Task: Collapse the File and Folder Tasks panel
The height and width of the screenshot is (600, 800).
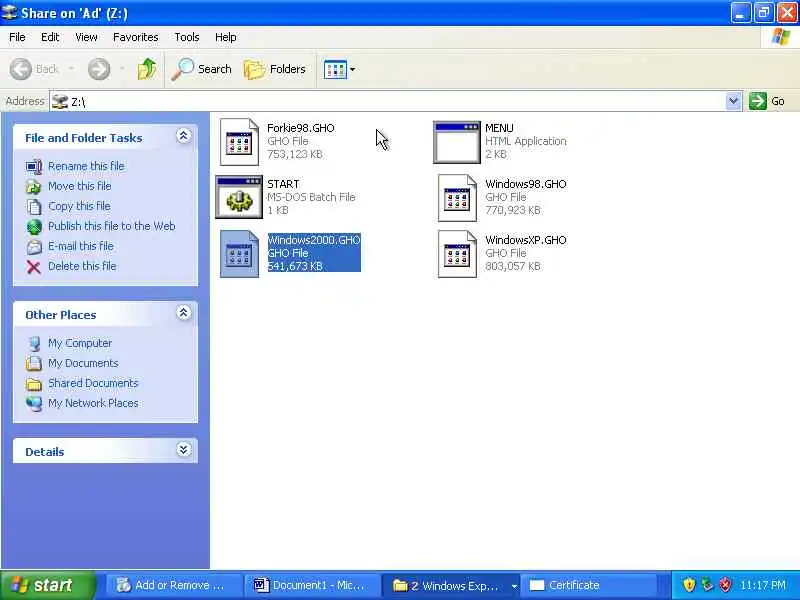Action: point(184,136)
